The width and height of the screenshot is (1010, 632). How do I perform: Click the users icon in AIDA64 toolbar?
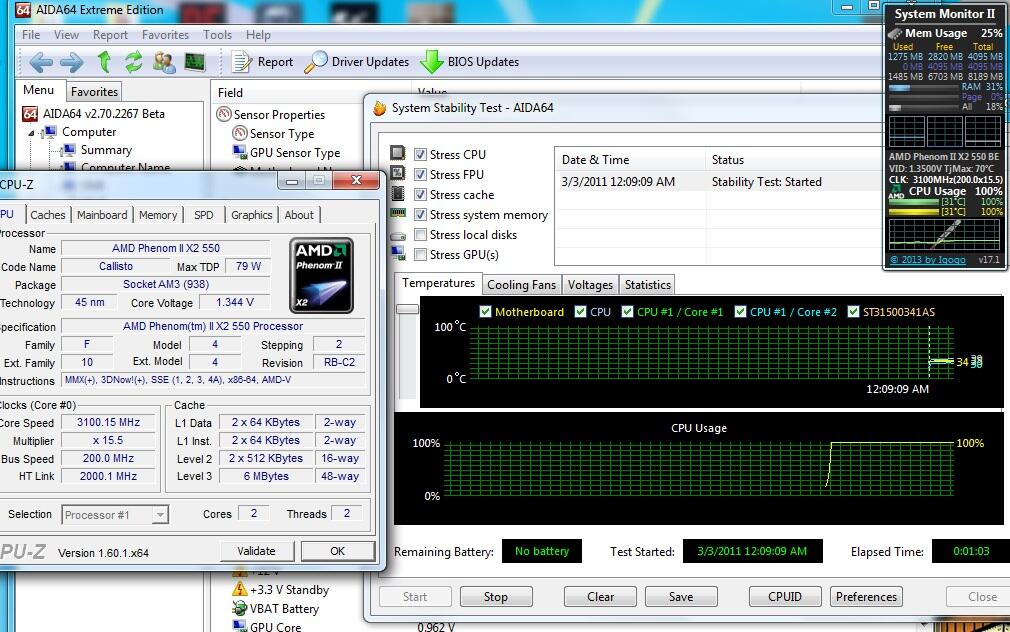(x=164, y=62)
